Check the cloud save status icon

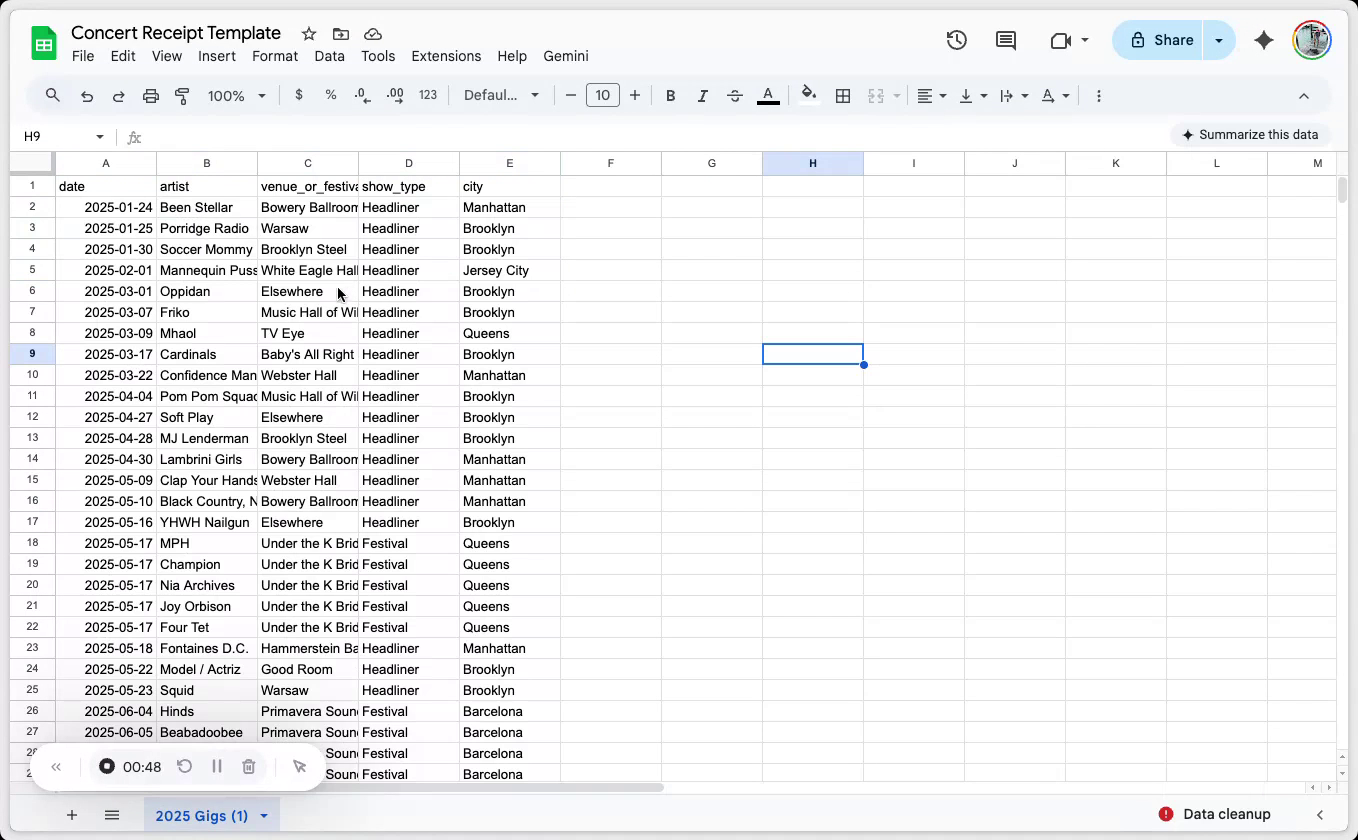click(373, 34)
